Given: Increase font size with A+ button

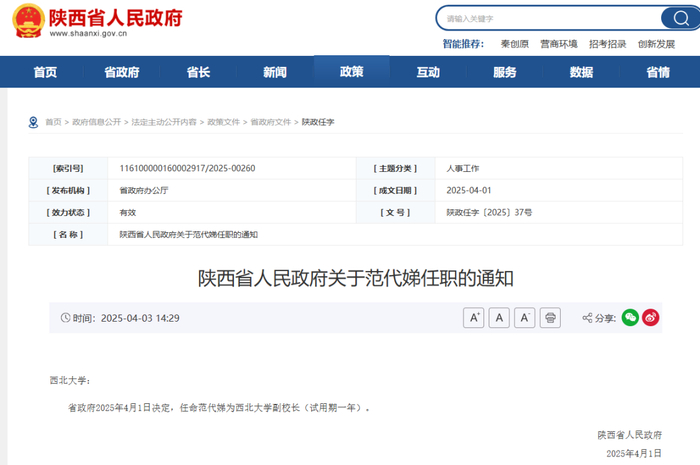Looking at the screenshot, I should point(474,318).
